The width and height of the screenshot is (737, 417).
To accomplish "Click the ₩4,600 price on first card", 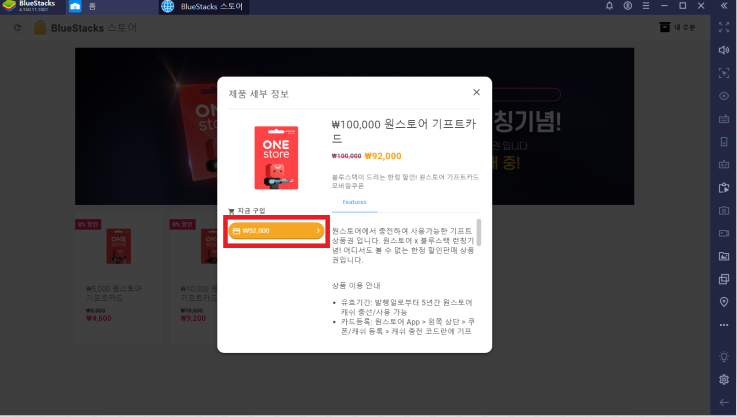I will 99,318.
